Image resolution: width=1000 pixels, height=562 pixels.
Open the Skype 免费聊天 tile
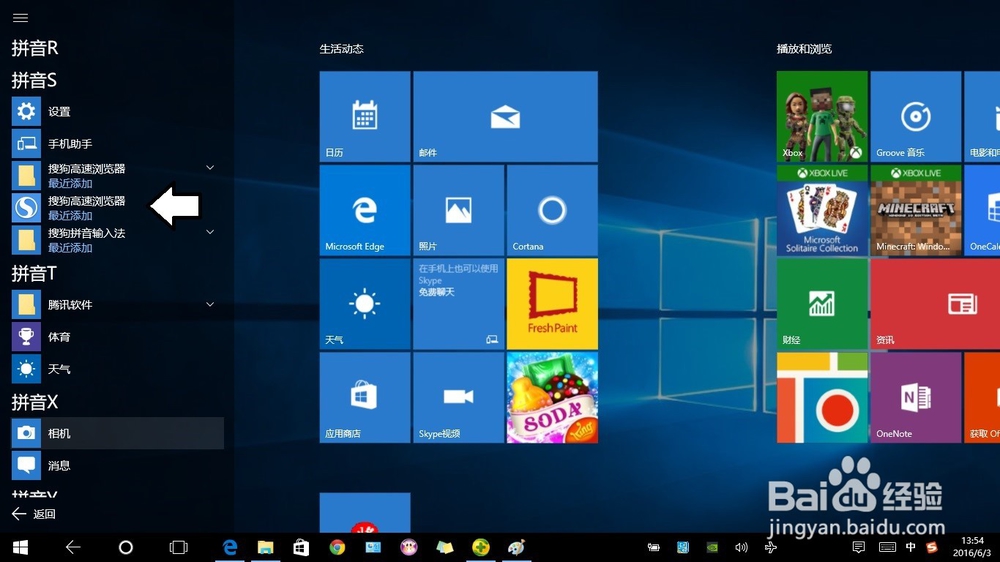tap(459, 304)
